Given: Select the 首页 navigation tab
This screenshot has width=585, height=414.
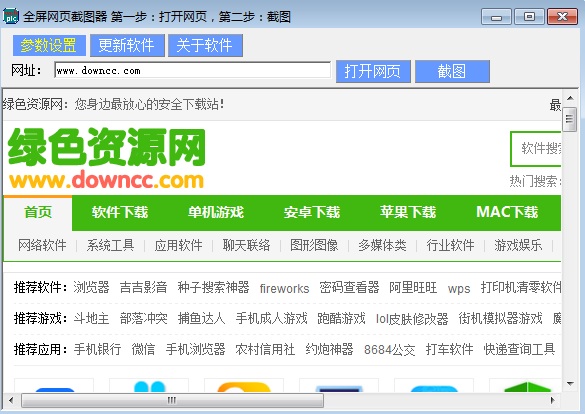Looking at the screenshot, I should (x=38, y=213).
